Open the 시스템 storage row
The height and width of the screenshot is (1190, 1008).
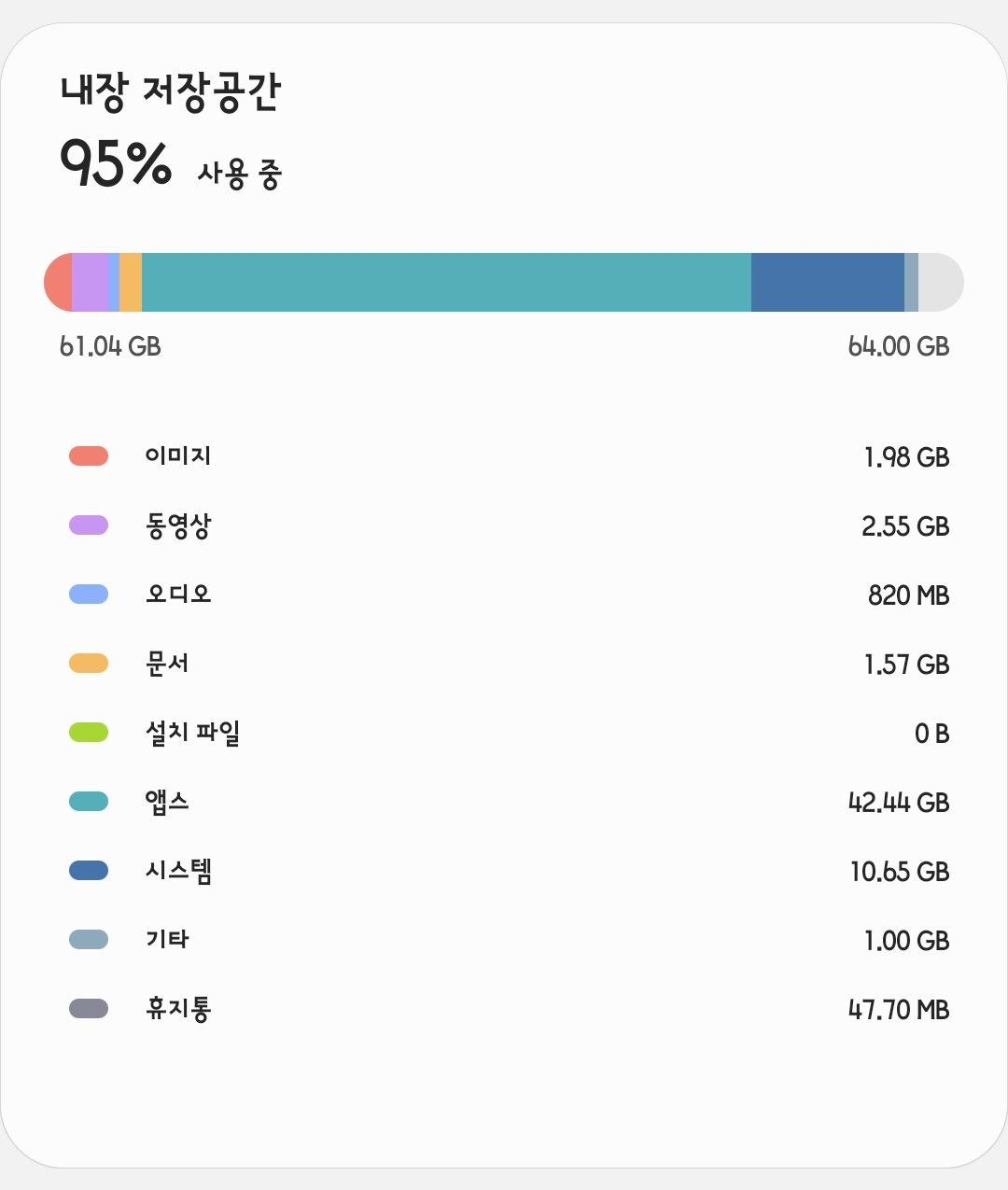click(504, 871)
